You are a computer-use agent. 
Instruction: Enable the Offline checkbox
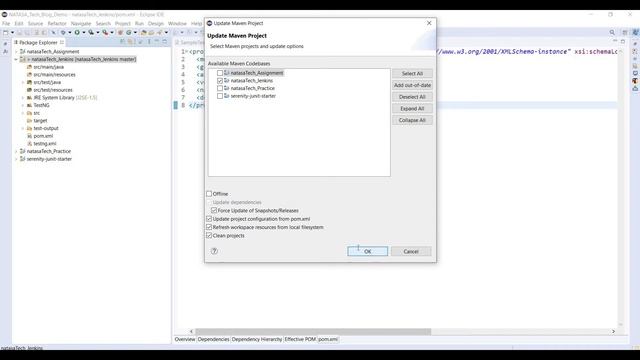pyautogui.click(x=209, y=194)
